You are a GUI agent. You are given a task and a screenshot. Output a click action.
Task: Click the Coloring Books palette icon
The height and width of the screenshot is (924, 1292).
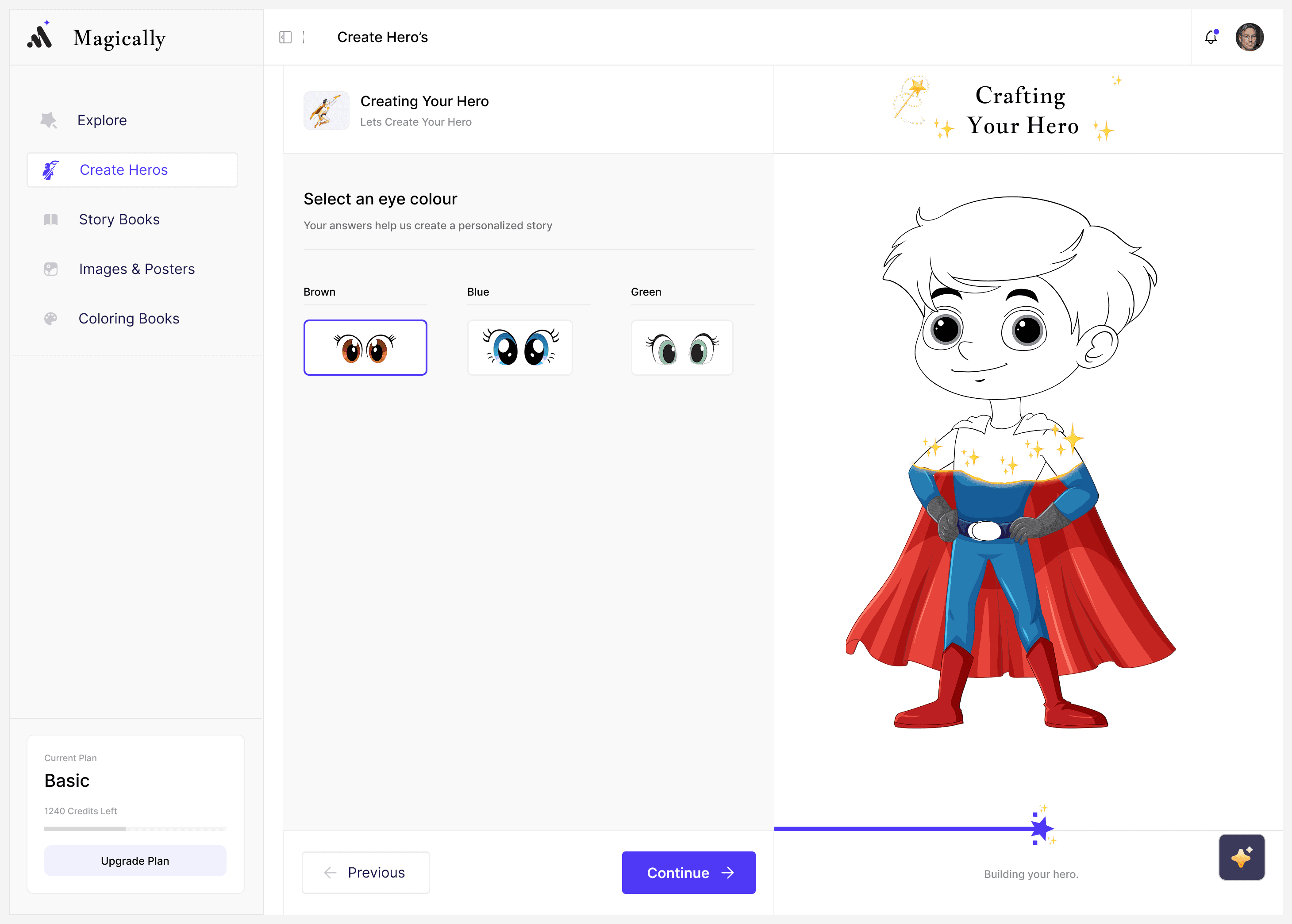click(x=50, y=319)
